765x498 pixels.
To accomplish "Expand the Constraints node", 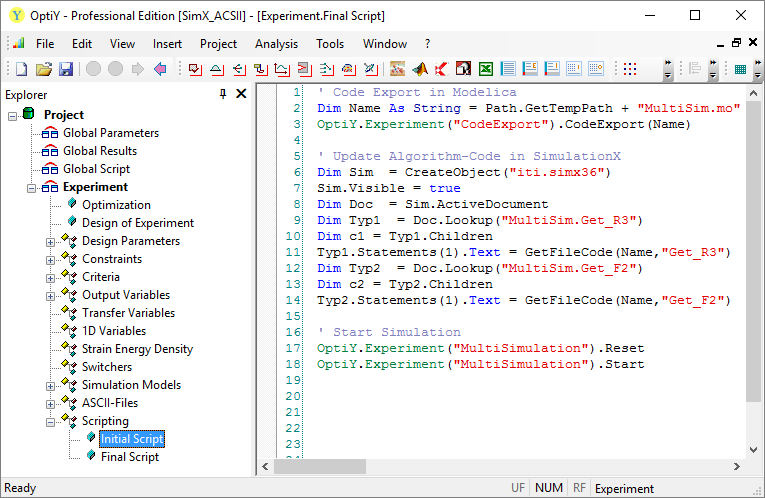I will [x=50, y=260].
